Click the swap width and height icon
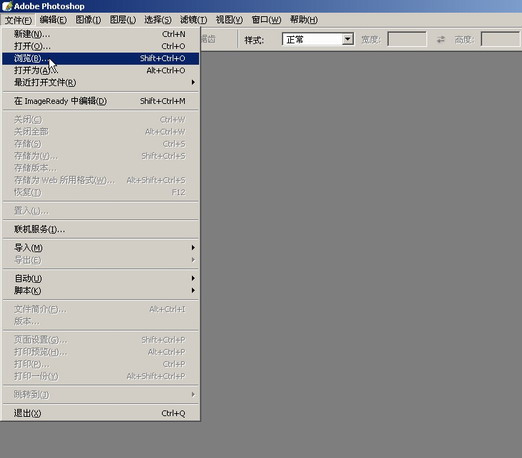522x458 pixels. [441, 40]
